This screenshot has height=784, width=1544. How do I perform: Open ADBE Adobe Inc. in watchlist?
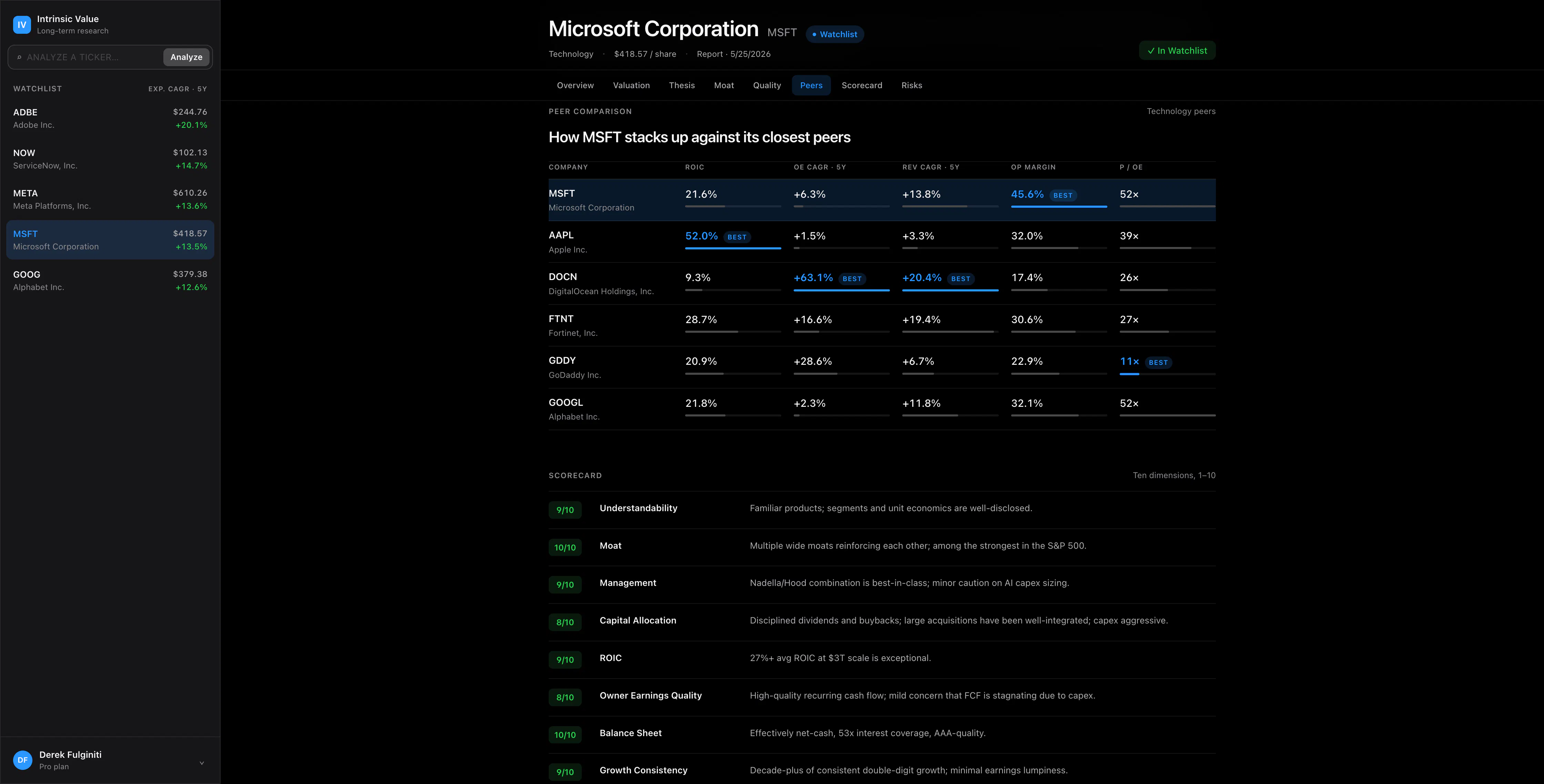(x=110, y=118)
